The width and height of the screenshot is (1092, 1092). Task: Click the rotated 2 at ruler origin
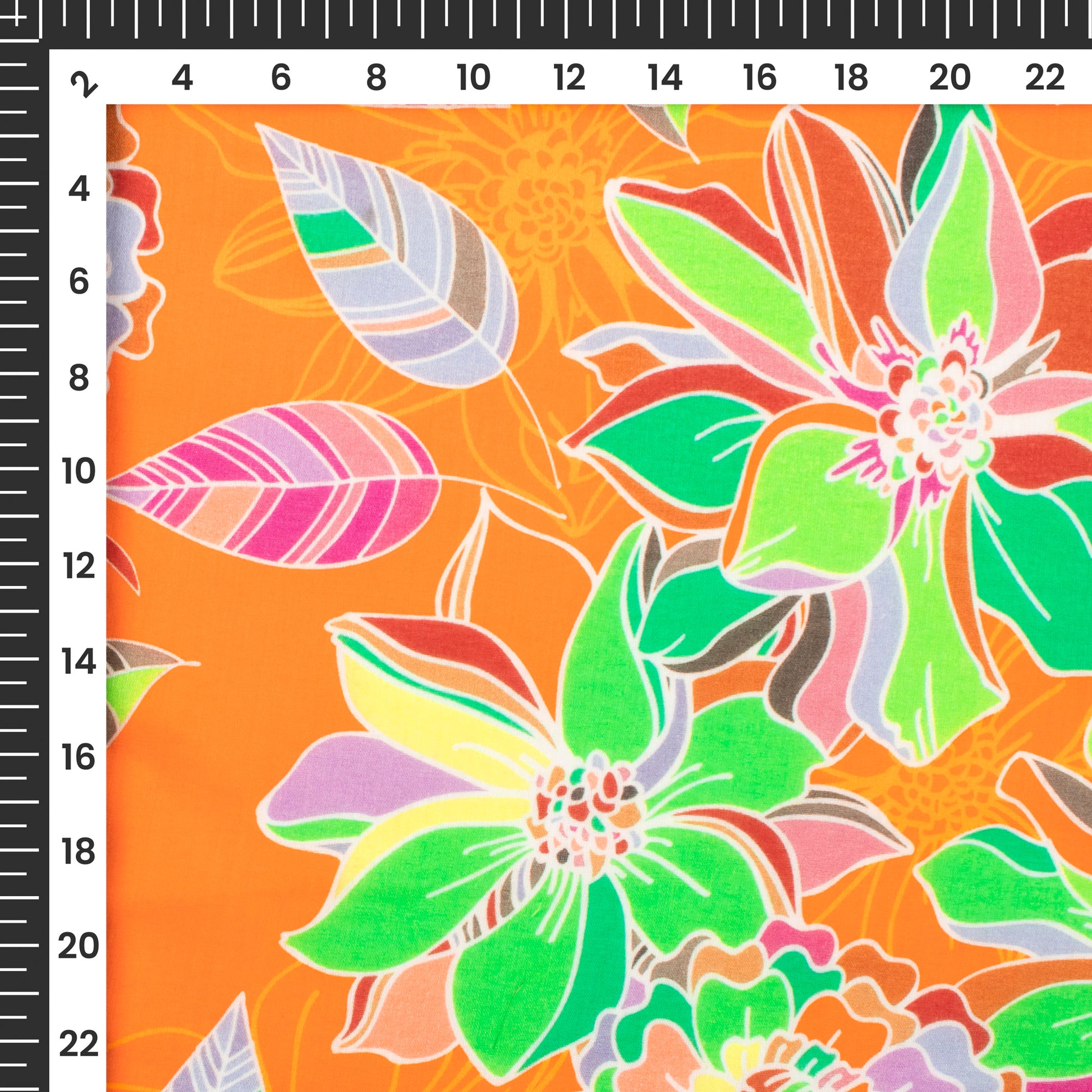[84, 85]
